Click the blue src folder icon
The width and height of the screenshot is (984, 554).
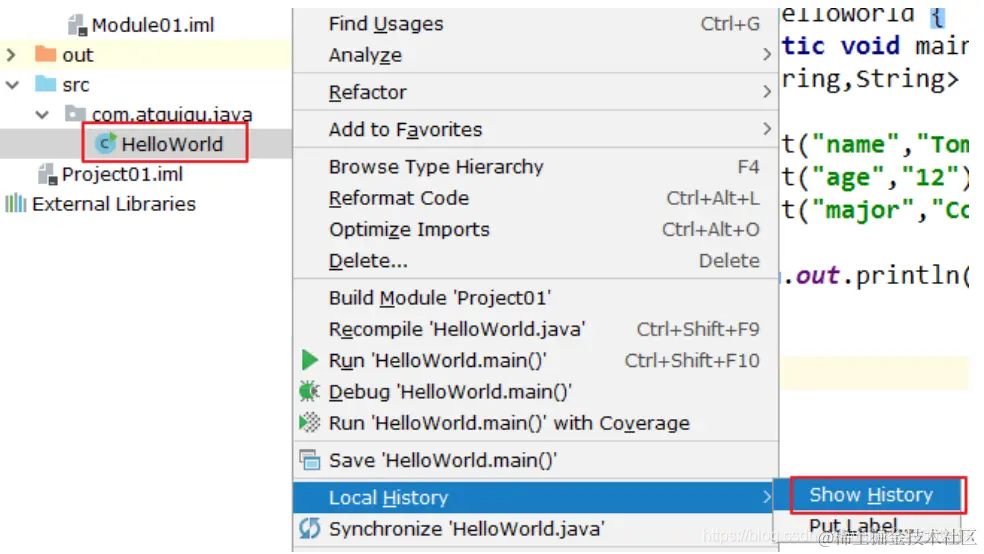coord(45,84)
